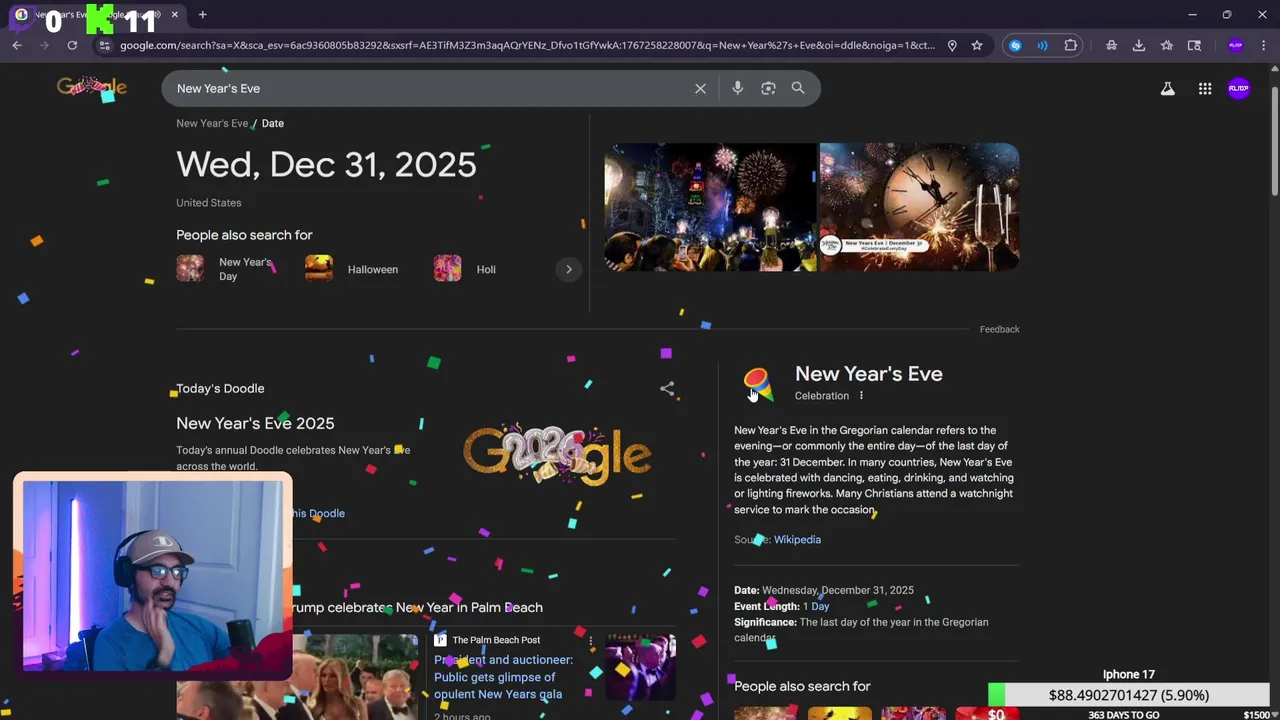Click the 1 Day event length link

tap(816, 606)
